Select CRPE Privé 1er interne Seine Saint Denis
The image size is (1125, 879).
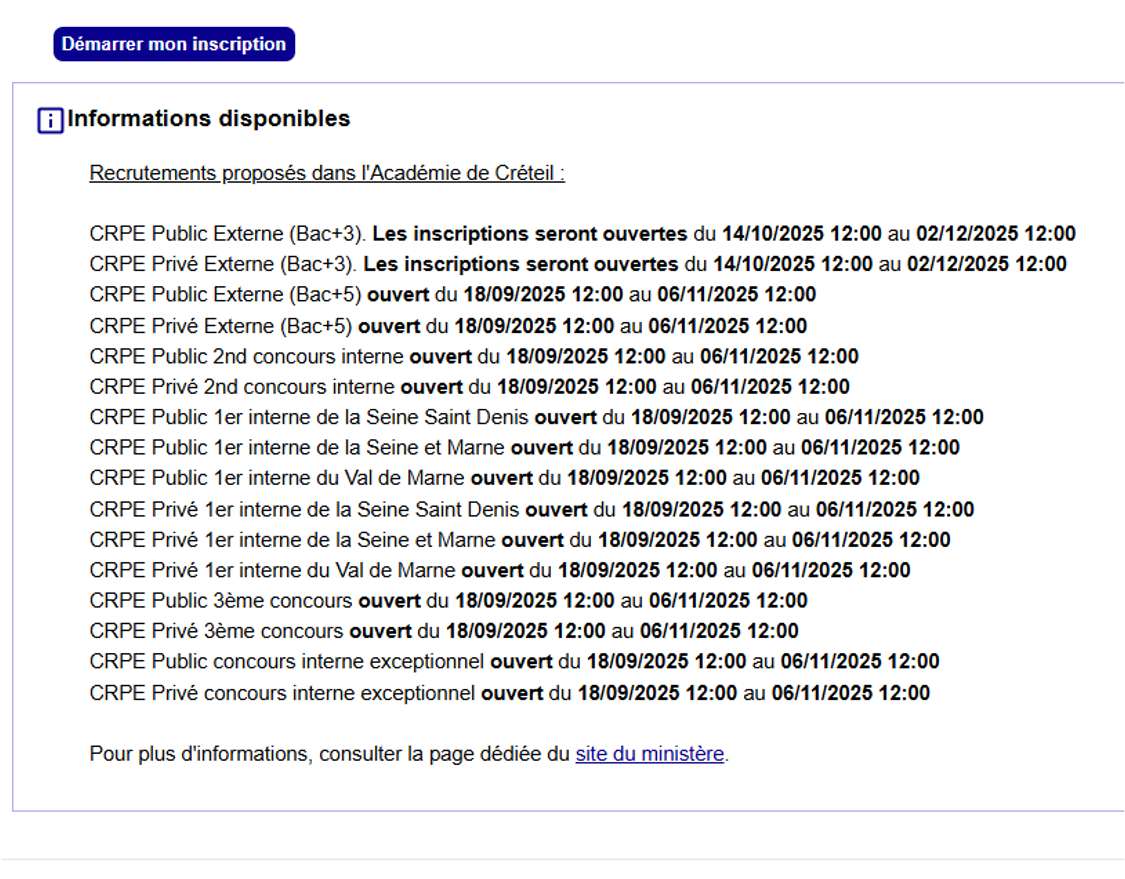(x=531, y=510)
